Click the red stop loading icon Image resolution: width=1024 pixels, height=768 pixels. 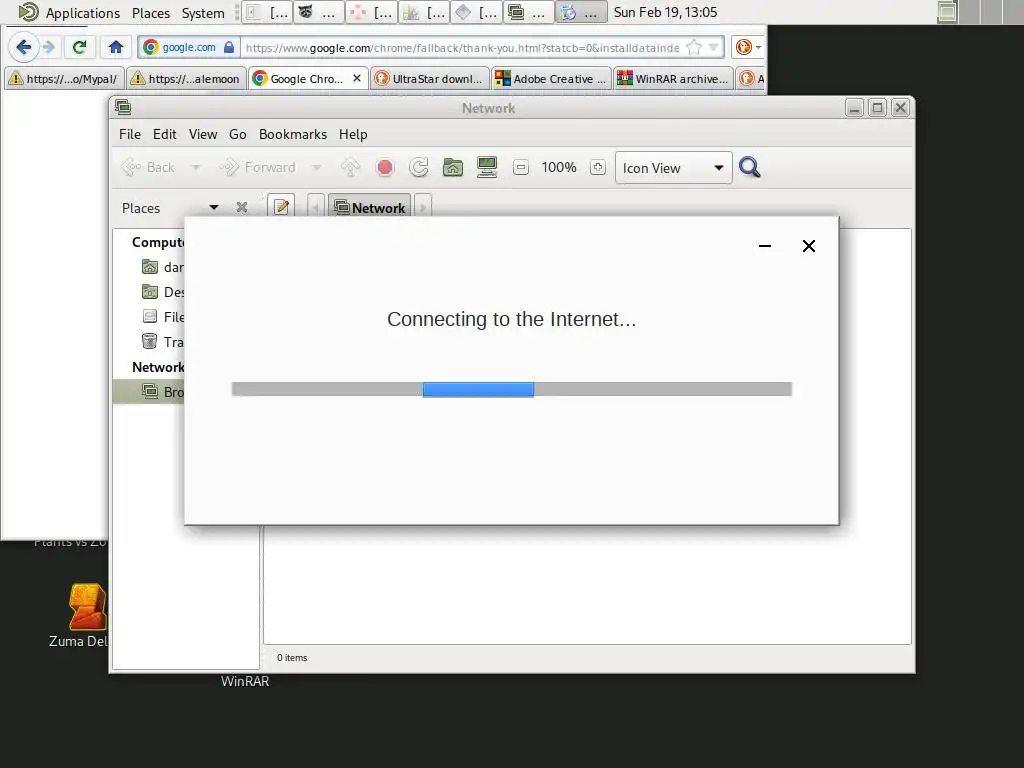[385, 168]
